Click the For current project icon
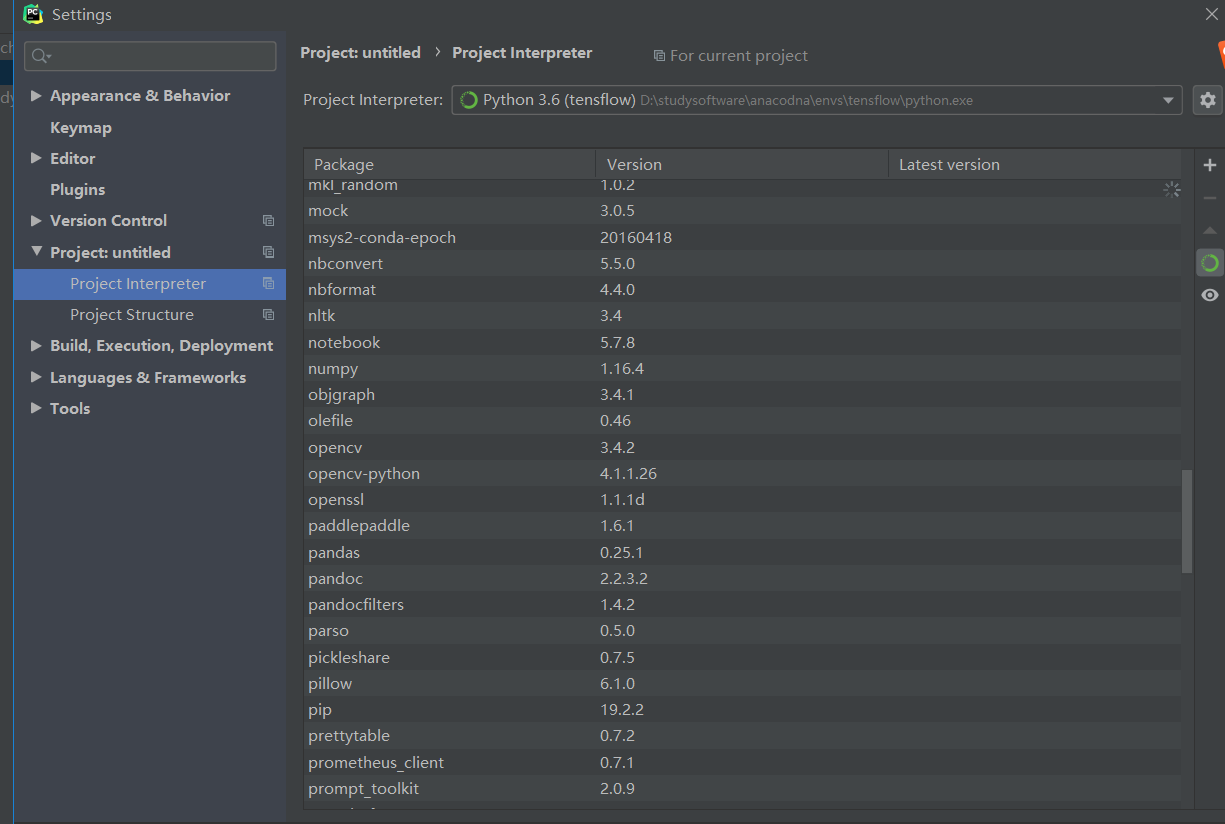This screenshot has height=824, width=1225. pos(659,56)
